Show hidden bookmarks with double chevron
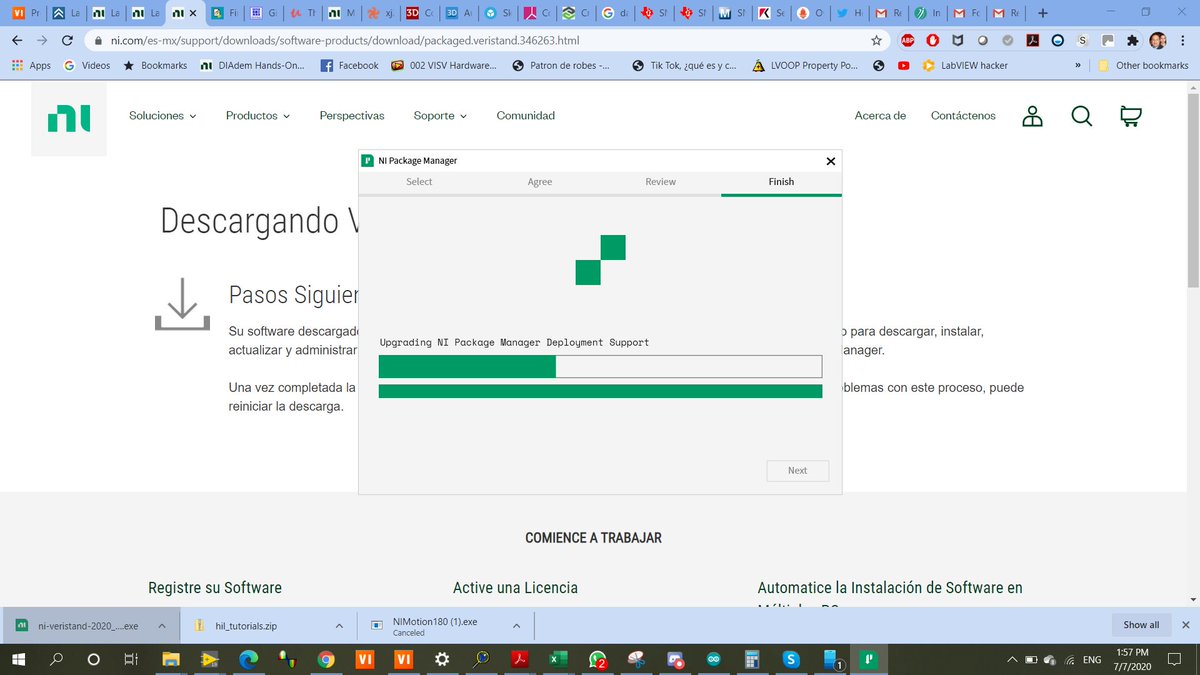 tap(1077, 65)
